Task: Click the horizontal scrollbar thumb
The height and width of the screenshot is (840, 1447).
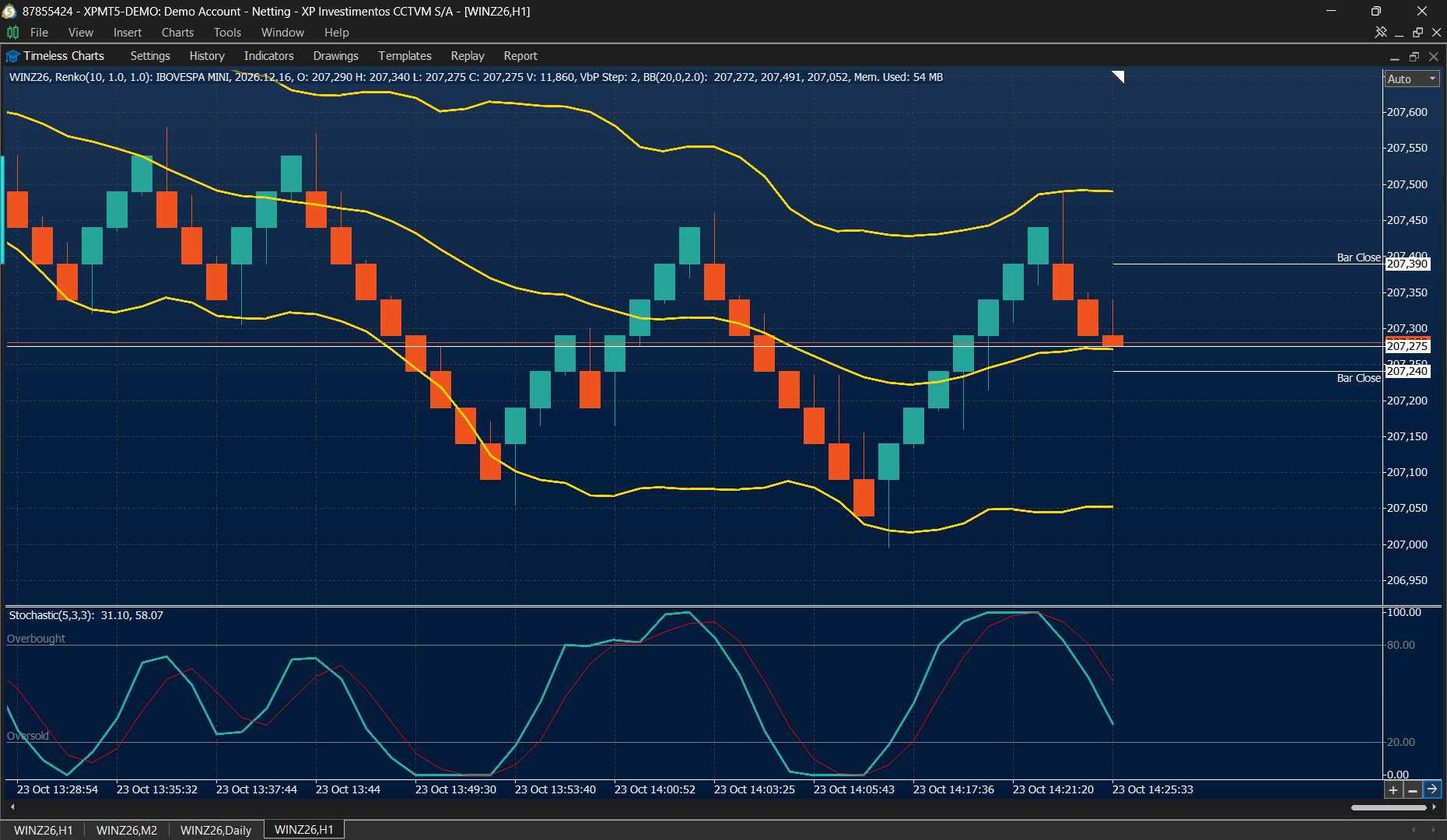Action: click(1389, 807)
